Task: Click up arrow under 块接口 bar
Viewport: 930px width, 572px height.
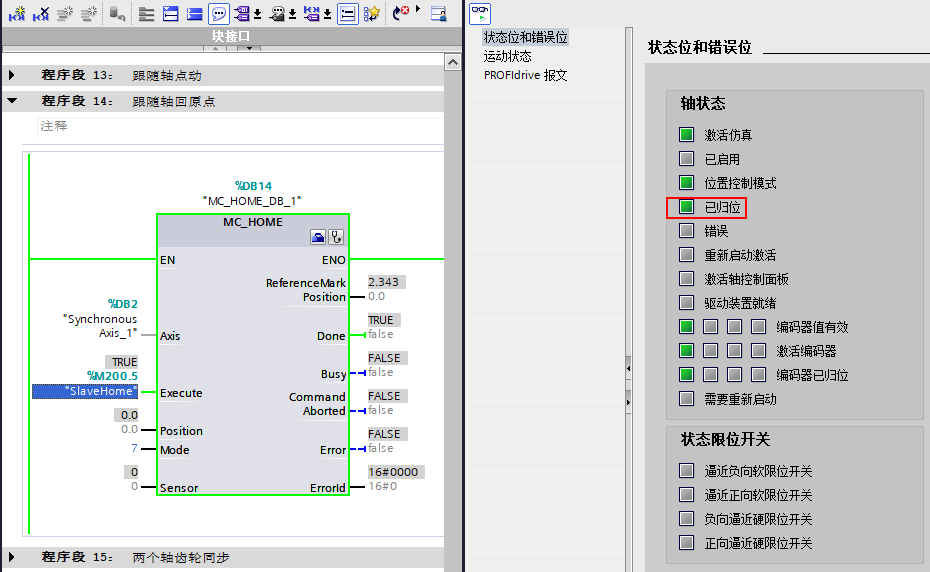Action: [215, 48]
